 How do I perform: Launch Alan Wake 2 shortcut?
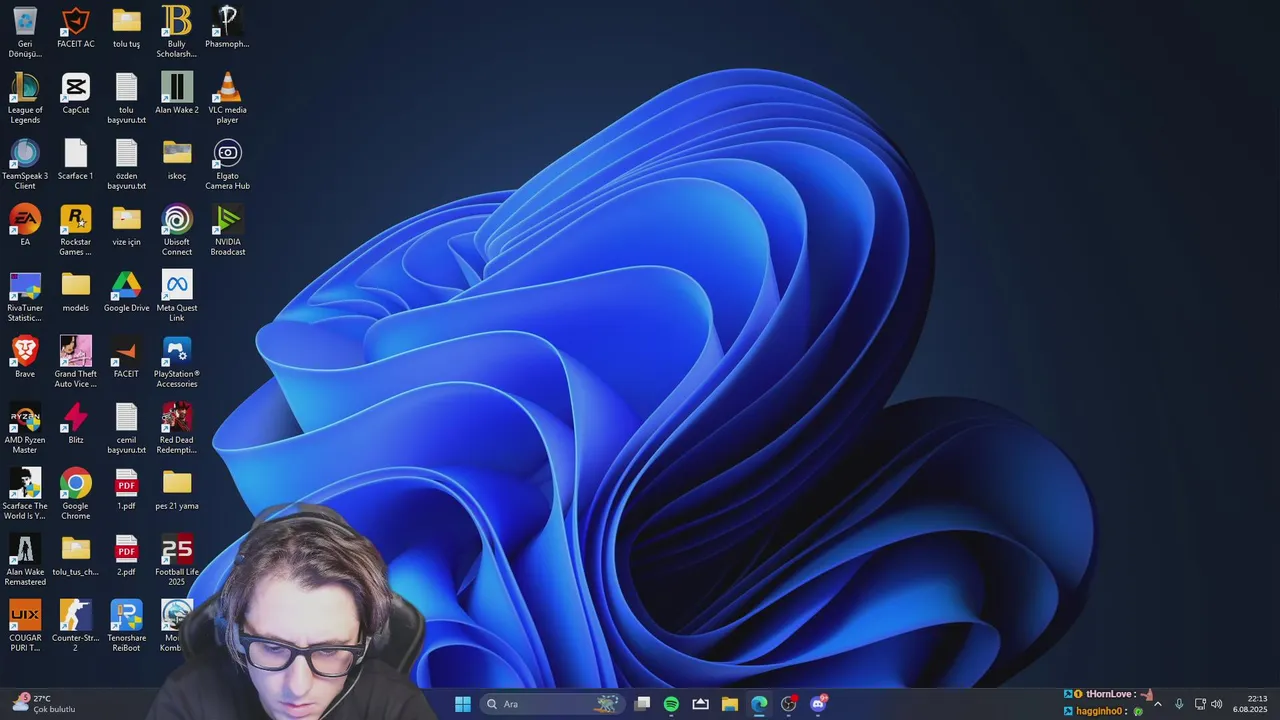tap(177, 94)
